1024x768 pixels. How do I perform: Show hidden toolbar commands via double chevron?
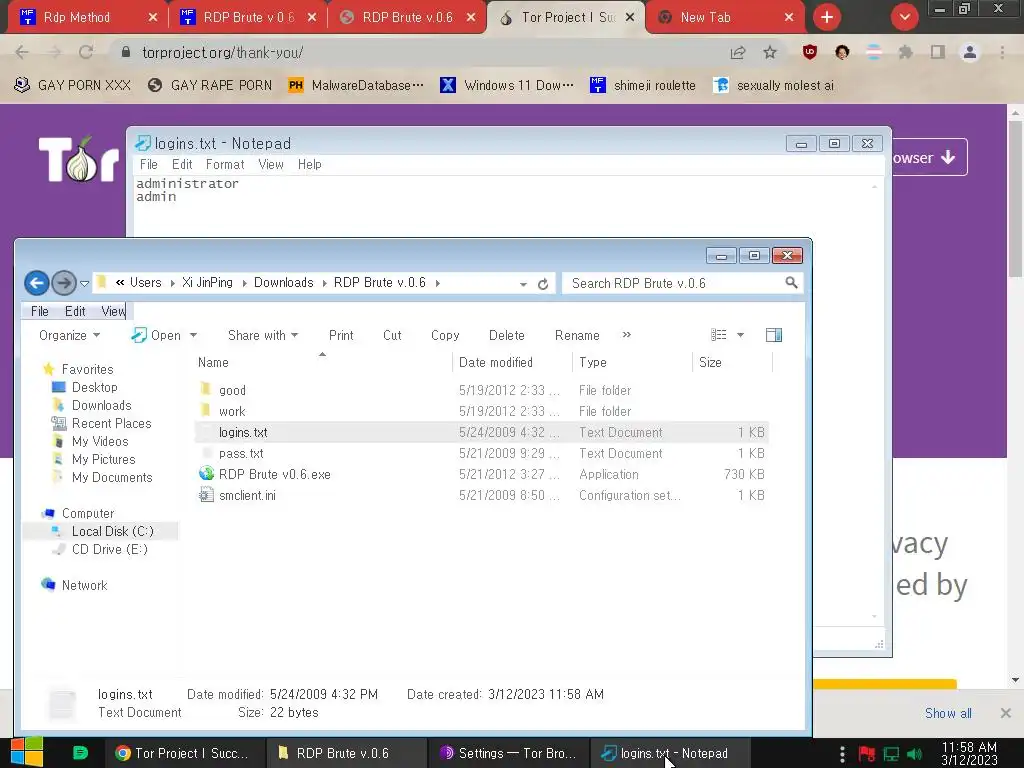point(627,334)
